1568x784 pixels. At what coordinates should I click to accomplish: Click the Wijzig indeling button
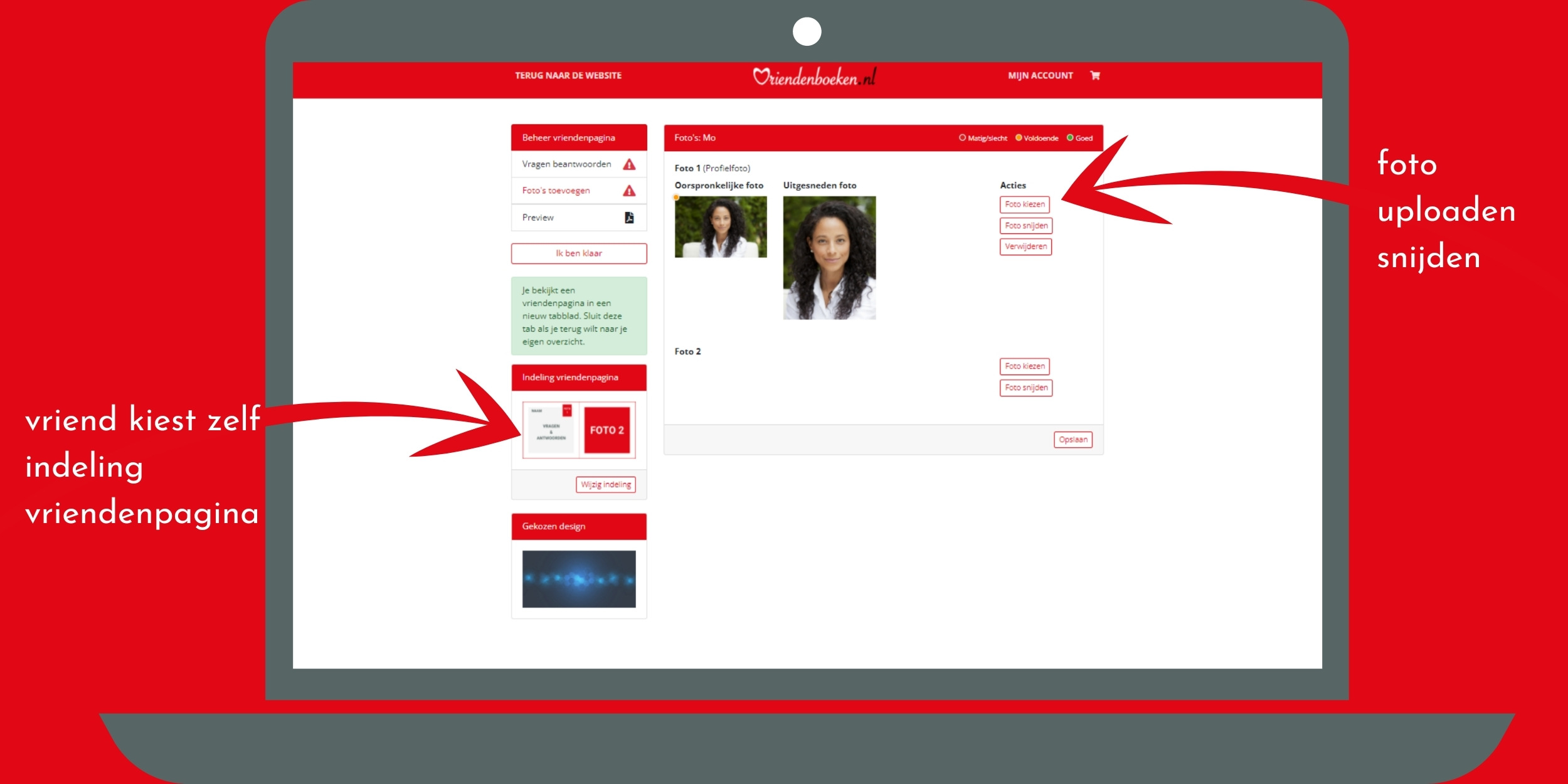606,485
